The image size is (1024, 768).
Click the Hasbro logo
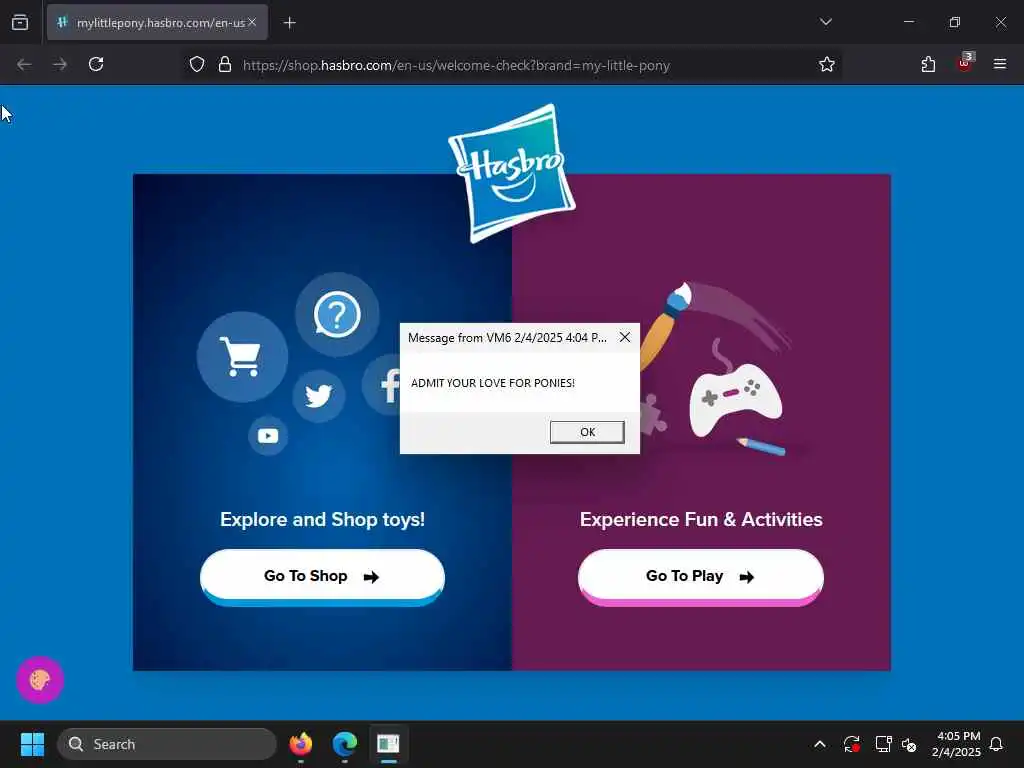point(512,173)
